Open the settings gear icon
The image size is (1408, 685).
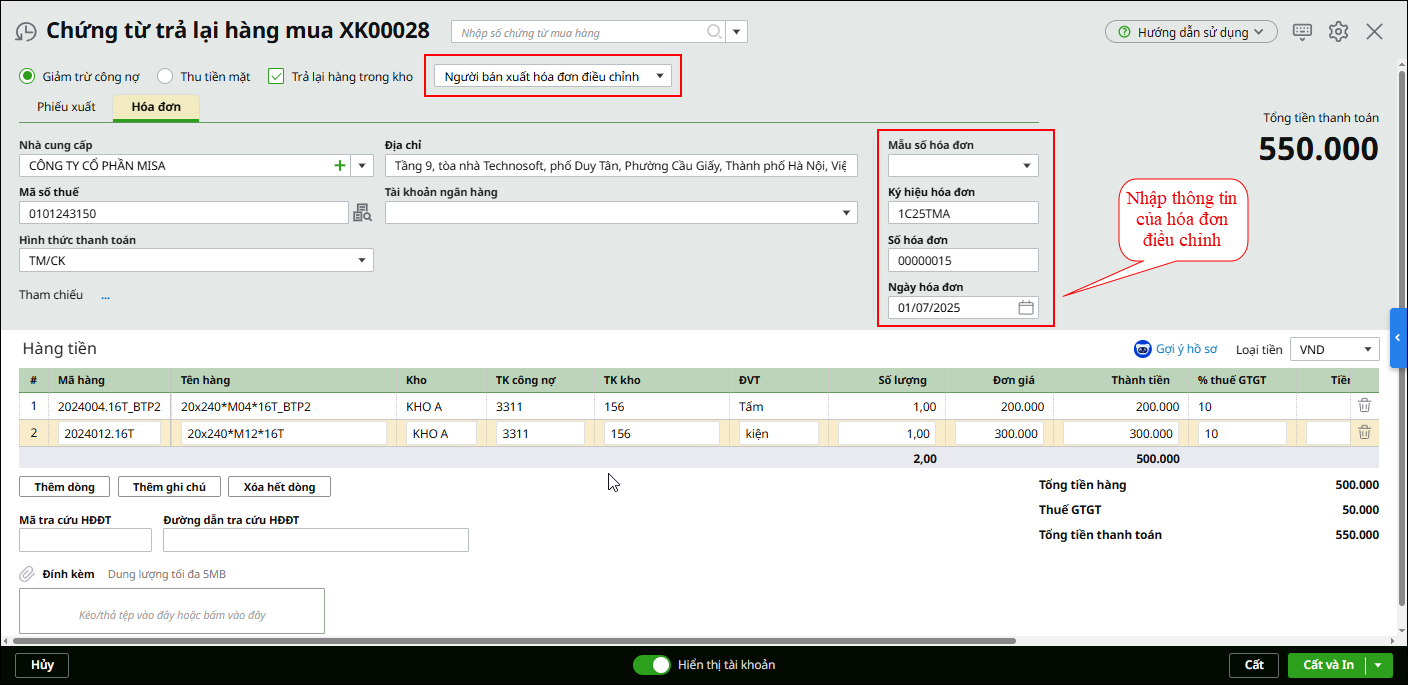(1338, 32)
